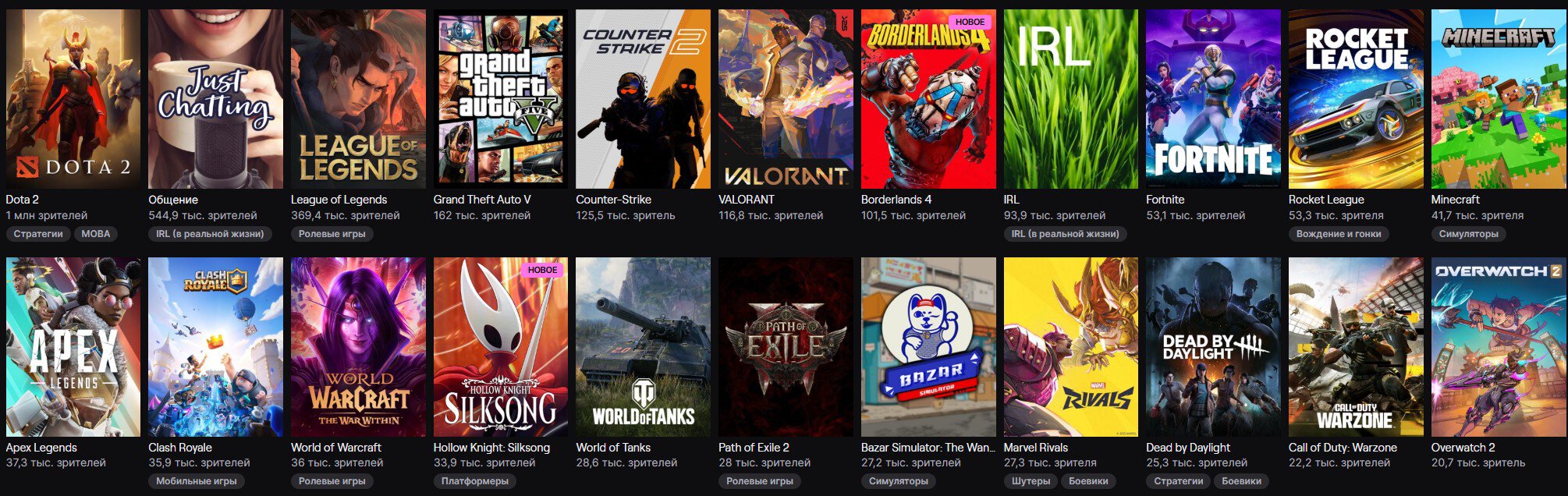Click the Вождение и гонки tag
The width and height of the screenshot is (1568, 496).
(1339, 234)
